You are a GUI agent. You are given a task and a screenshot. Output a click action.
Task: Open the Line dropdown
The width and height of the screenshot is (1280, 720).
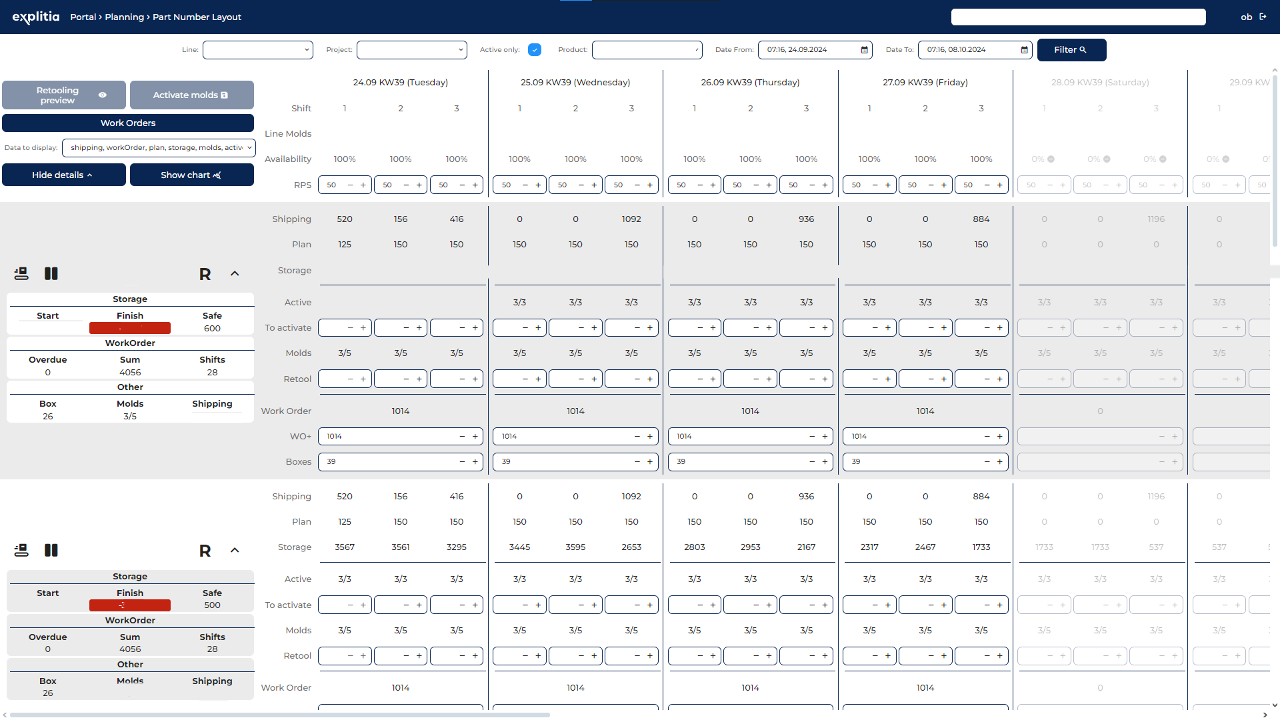tap(258, 50)
